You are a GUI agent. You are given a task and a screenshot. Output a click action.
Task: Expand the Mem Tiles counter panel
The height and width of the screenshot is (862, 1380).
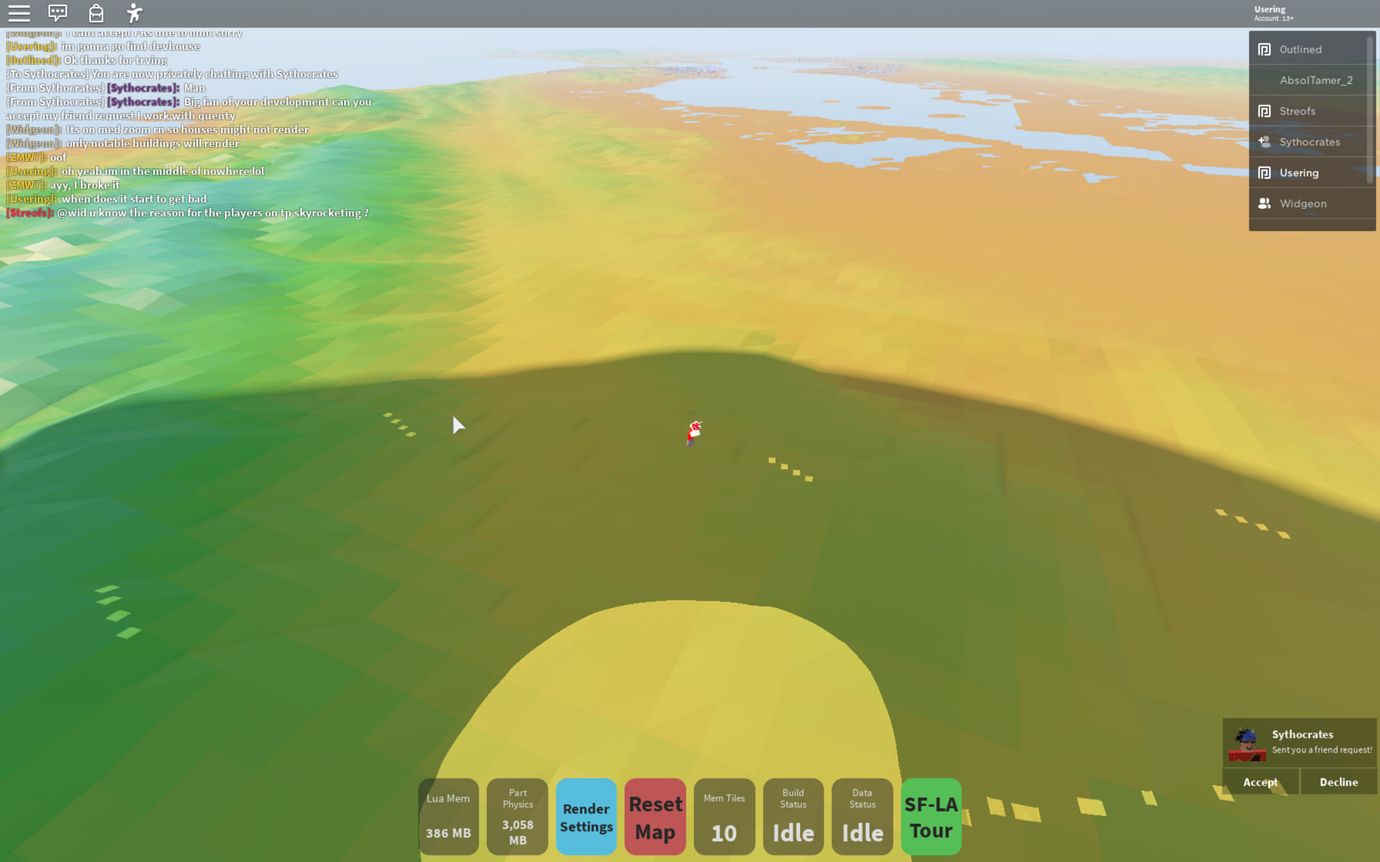point(724,816)
